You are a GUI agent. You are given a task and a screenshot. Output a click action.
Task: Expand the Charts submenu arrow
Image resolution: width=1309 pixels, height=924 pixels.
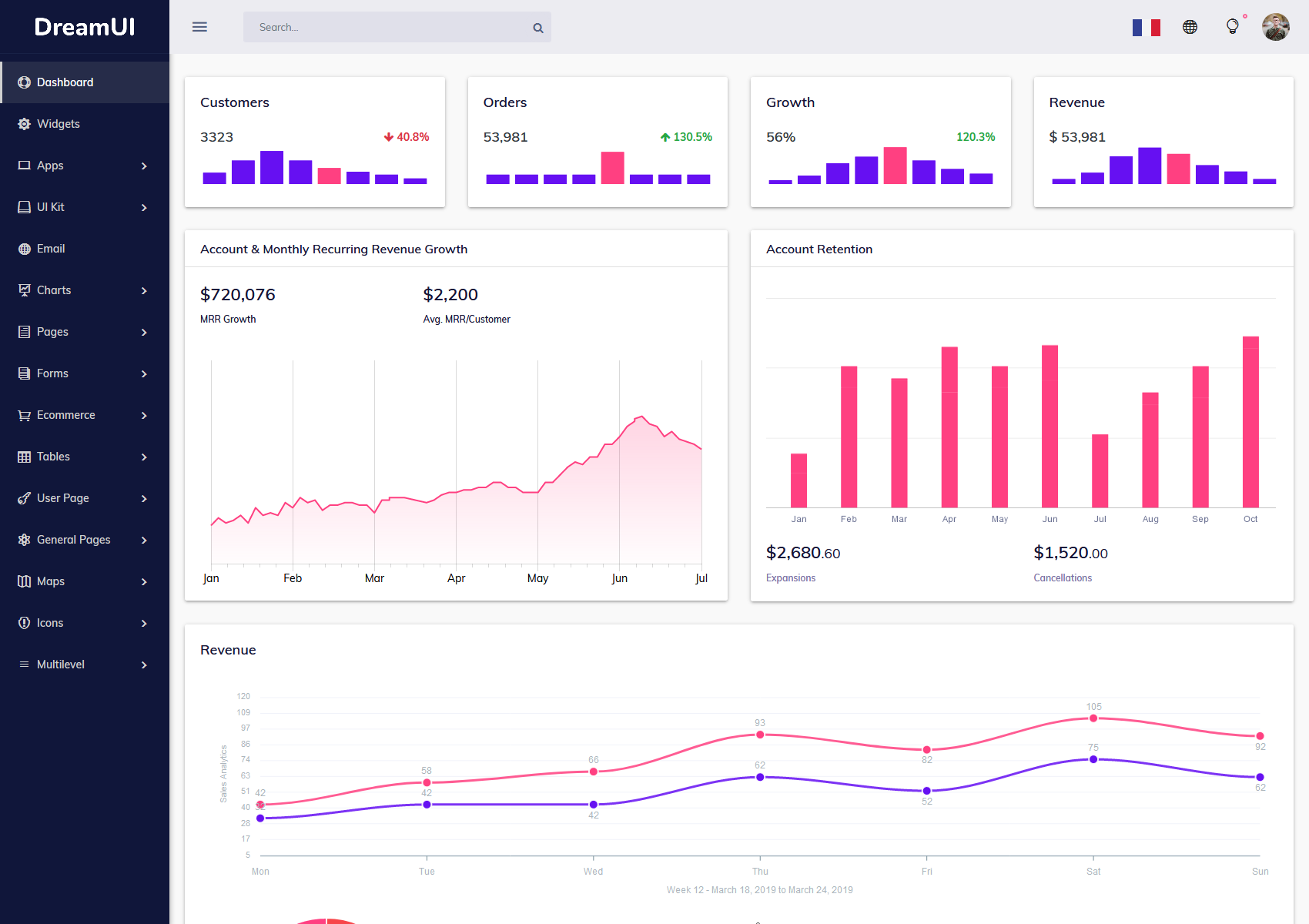[144, 290]
